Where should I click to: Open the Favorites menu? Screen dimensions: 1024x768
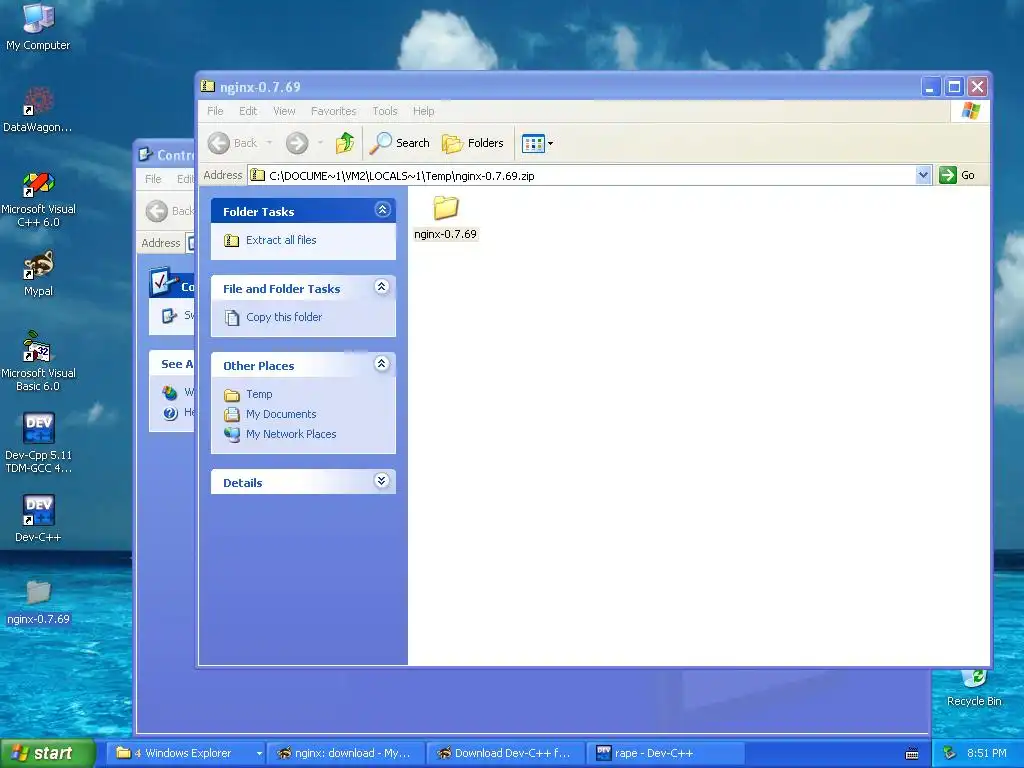333,111
